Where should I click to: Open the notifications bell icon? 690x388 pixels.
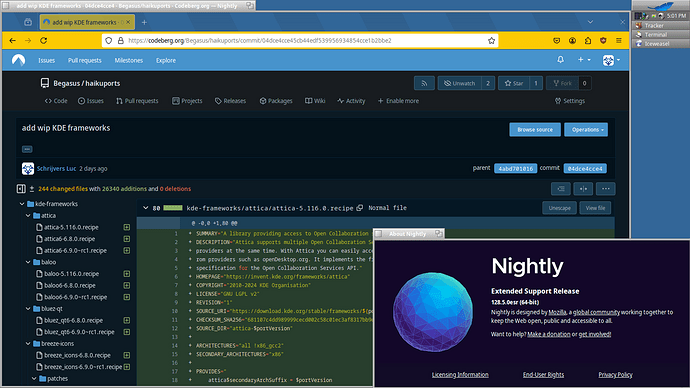pos(560,59)
